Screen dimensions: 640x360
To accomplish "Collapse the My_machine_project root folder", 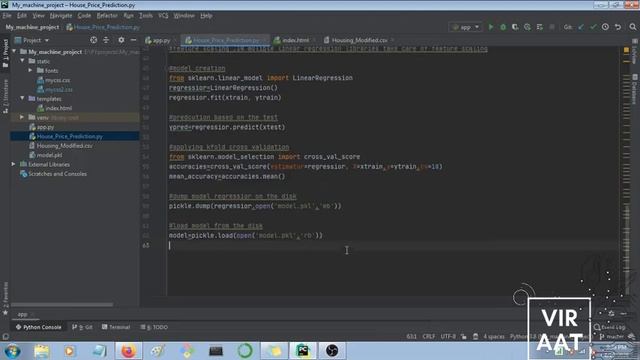I will (15, 52).
